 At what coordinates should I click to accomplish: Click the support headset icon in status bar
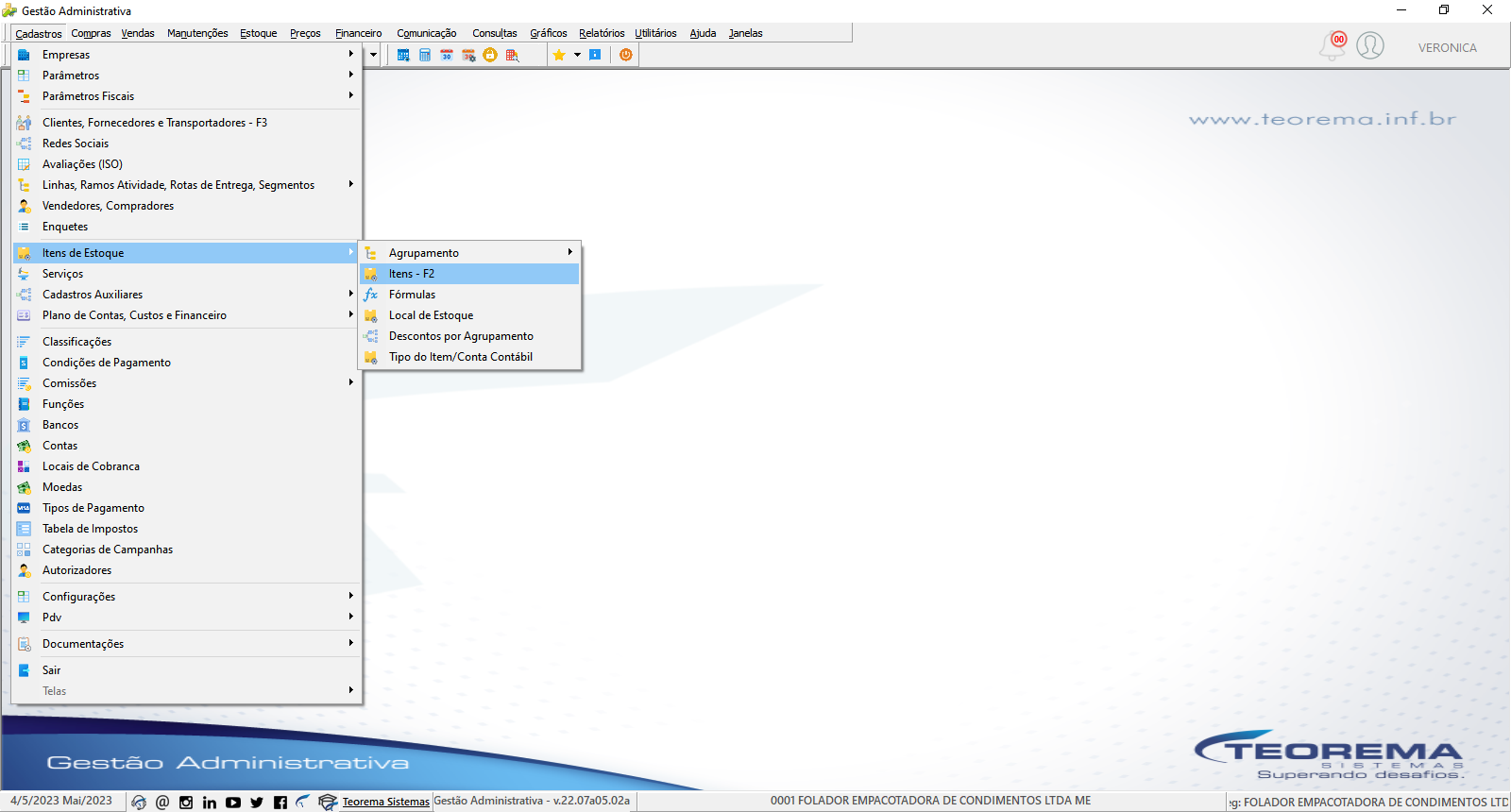point(139,802)
